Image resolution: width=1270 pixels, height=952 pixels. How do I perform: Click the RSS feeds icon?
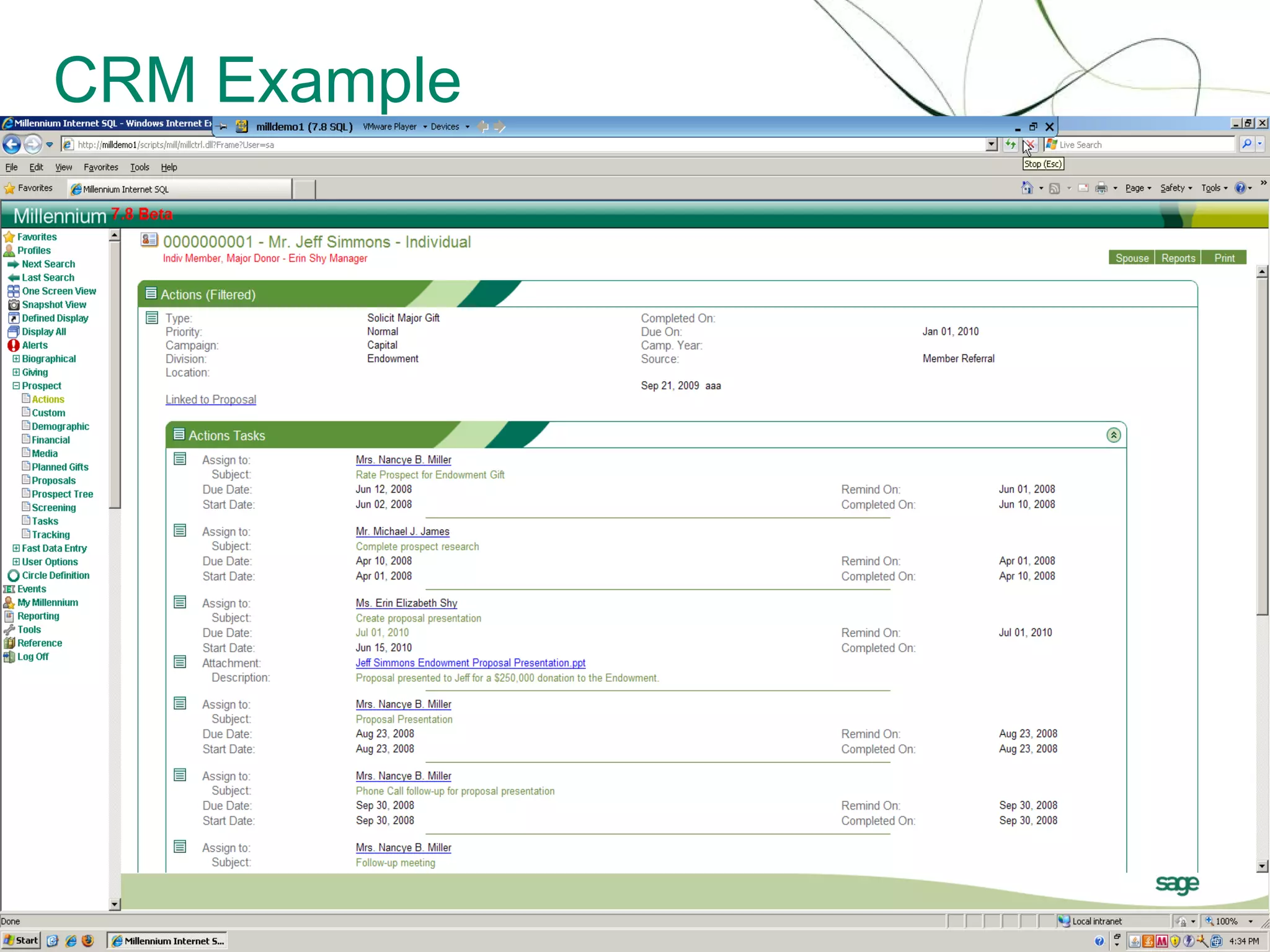[x=1054, y=188]
